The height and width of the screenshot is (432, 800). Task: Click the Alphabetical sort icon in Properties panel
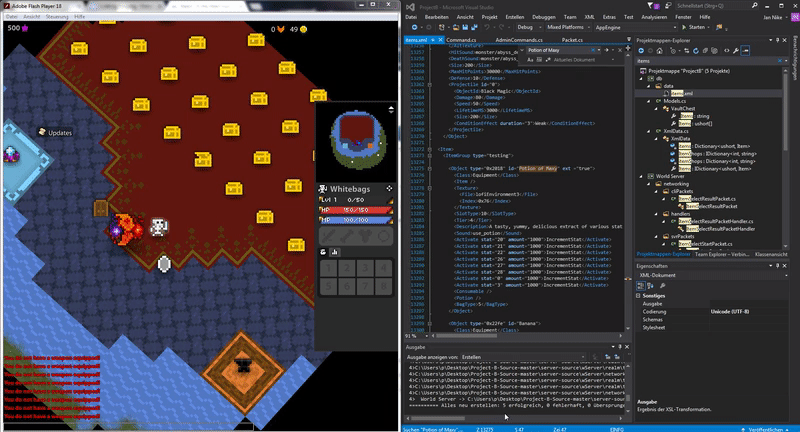(650, 286)
